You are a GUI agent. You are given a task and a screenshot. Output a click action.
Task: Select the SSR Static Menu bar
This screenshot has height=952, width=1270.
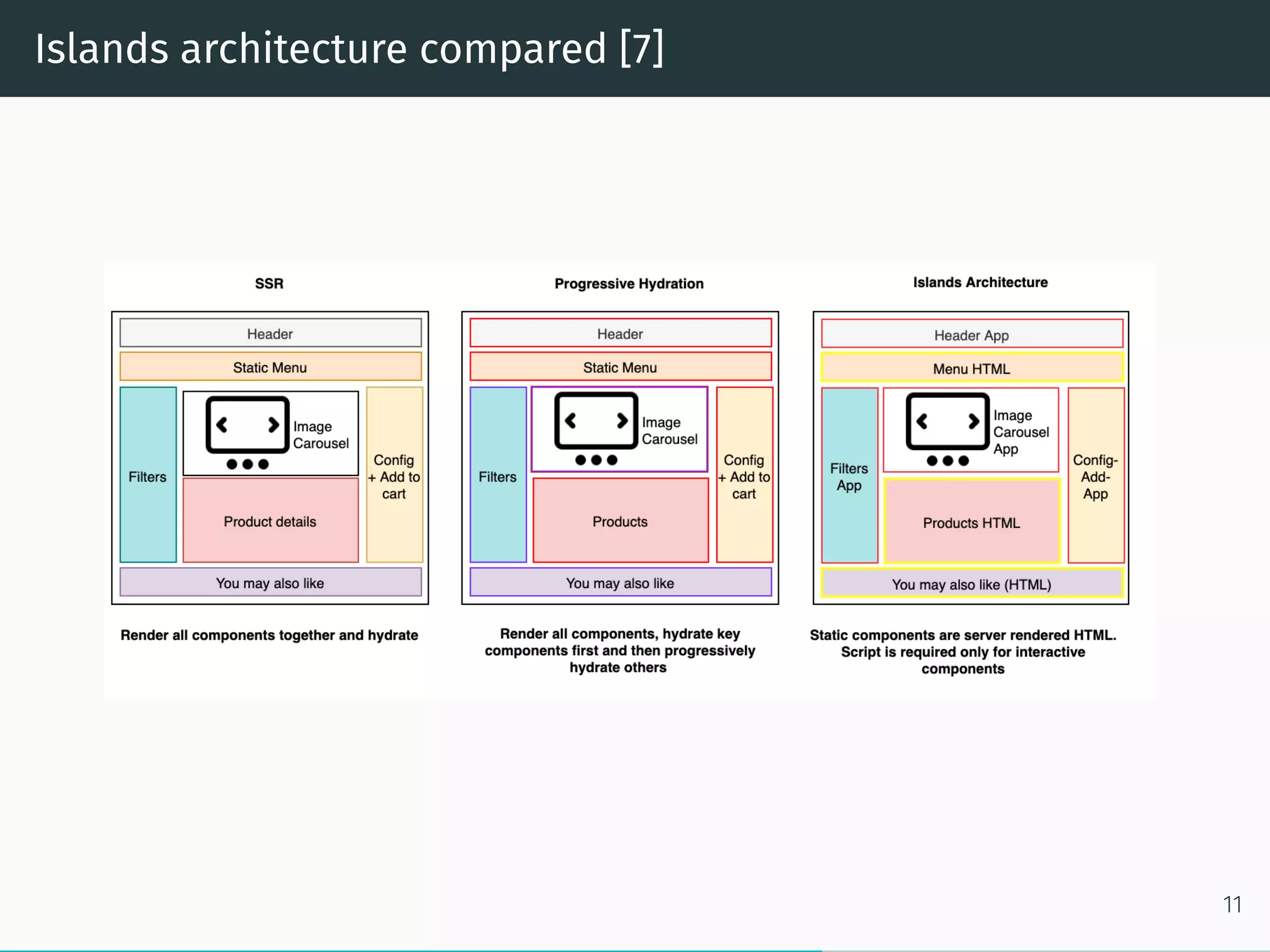coord(270,367)
